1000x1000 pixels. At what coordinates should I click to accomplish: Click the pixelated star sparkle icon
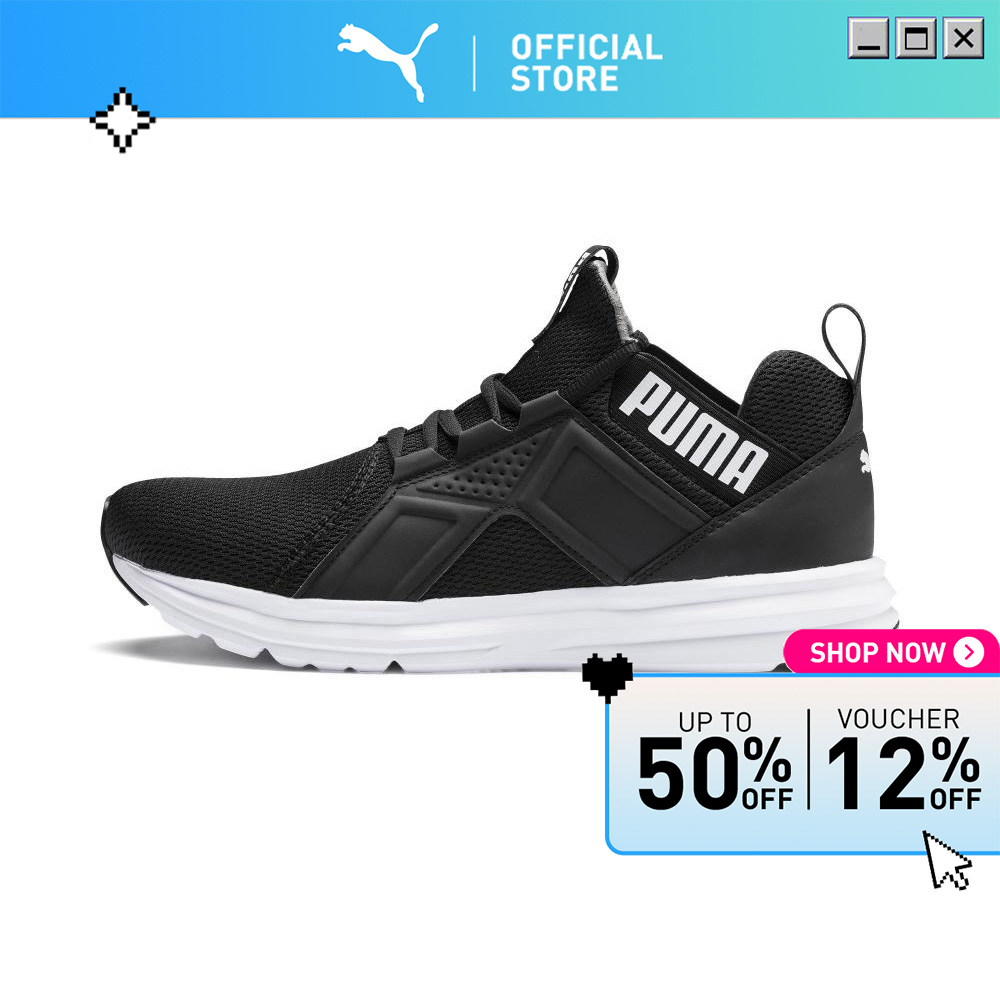click(122, 120)
